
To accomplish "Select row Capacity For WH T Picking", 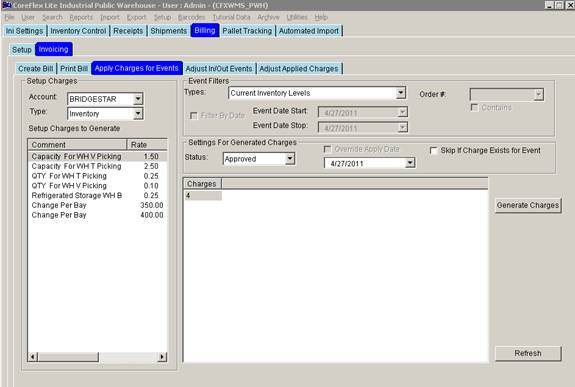I will tap(98, 166).
